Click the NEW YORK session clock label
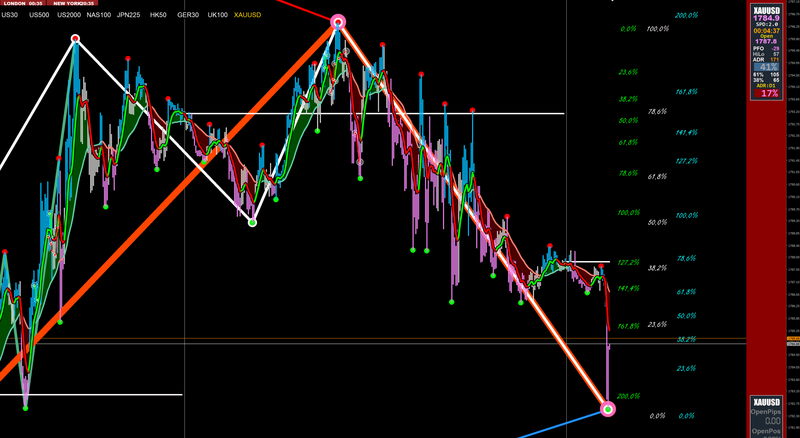The image size is (800, 438). pos(70,3)
